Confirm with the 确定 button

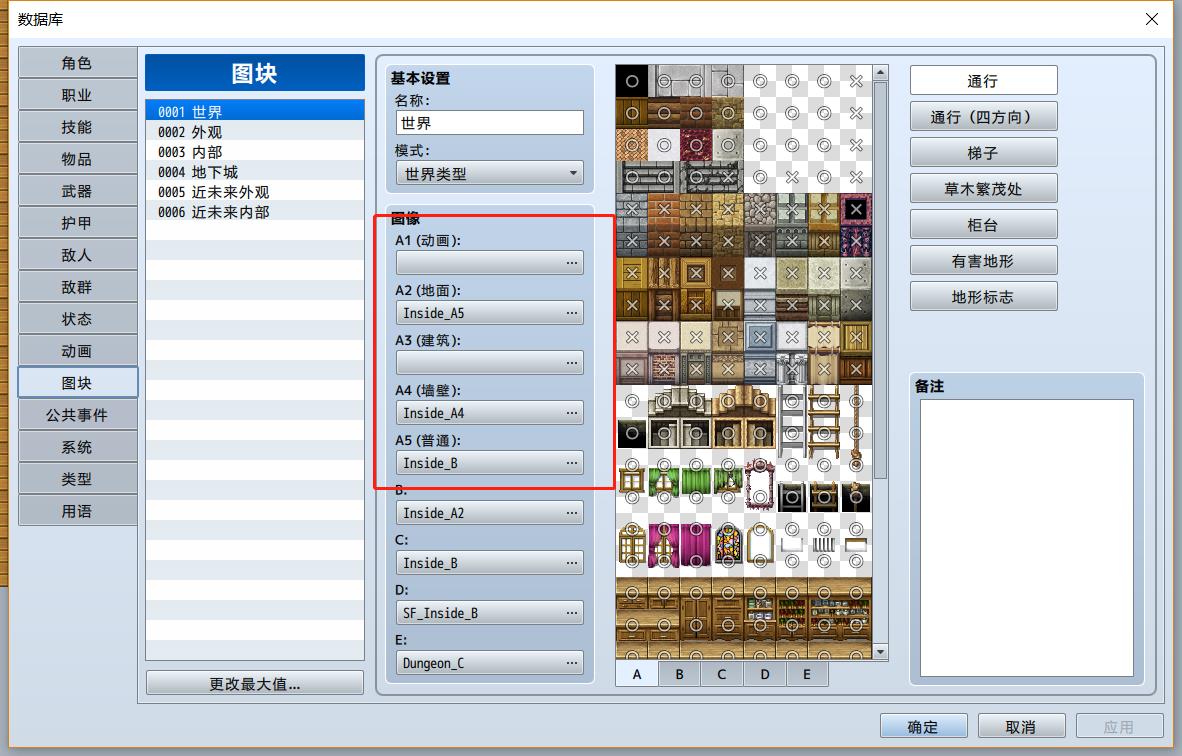(x=923, y=727)
